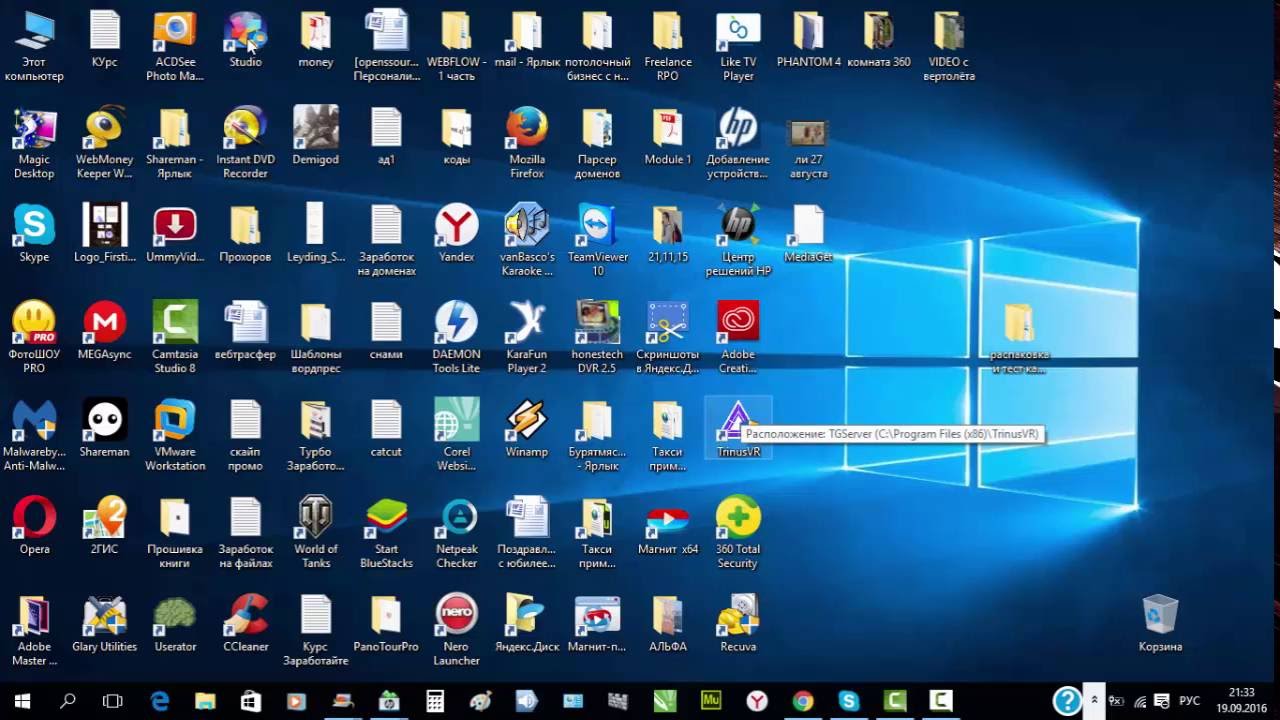Viewport: 1280px width, 720px height.
Task: Launch the 2ГИС desktop shortcut
Action: [x=104, y=526]
